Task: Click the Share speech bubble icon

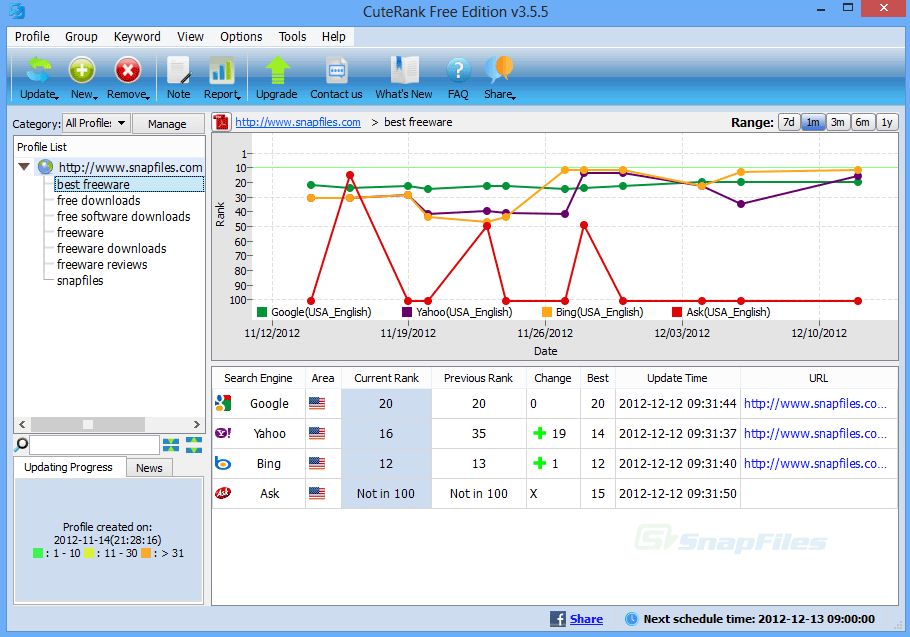Action: [499, 70]
